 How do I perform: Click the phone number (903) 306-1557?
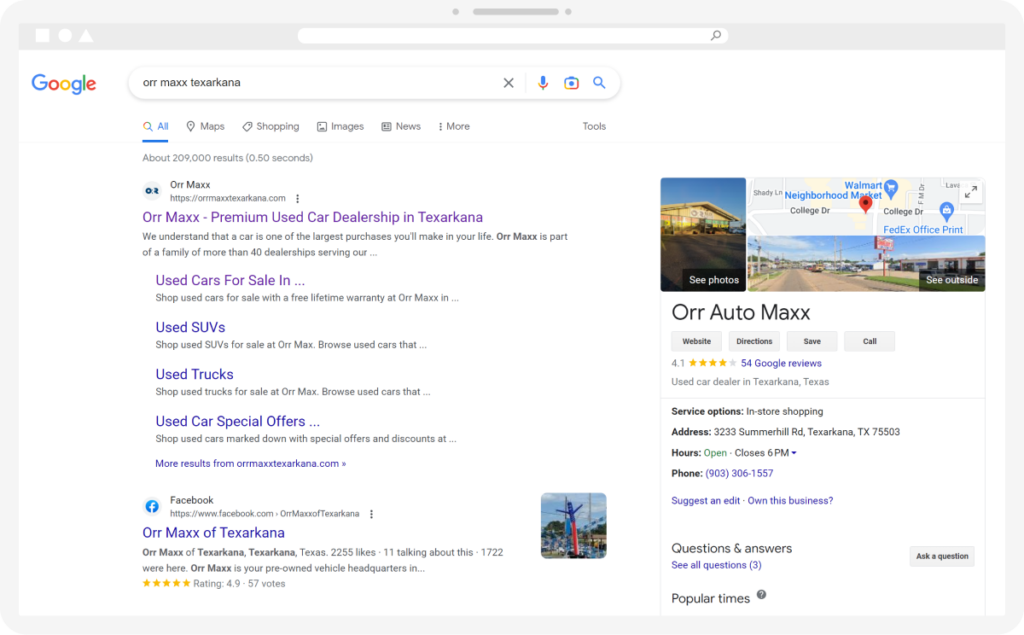click(739, 474)
